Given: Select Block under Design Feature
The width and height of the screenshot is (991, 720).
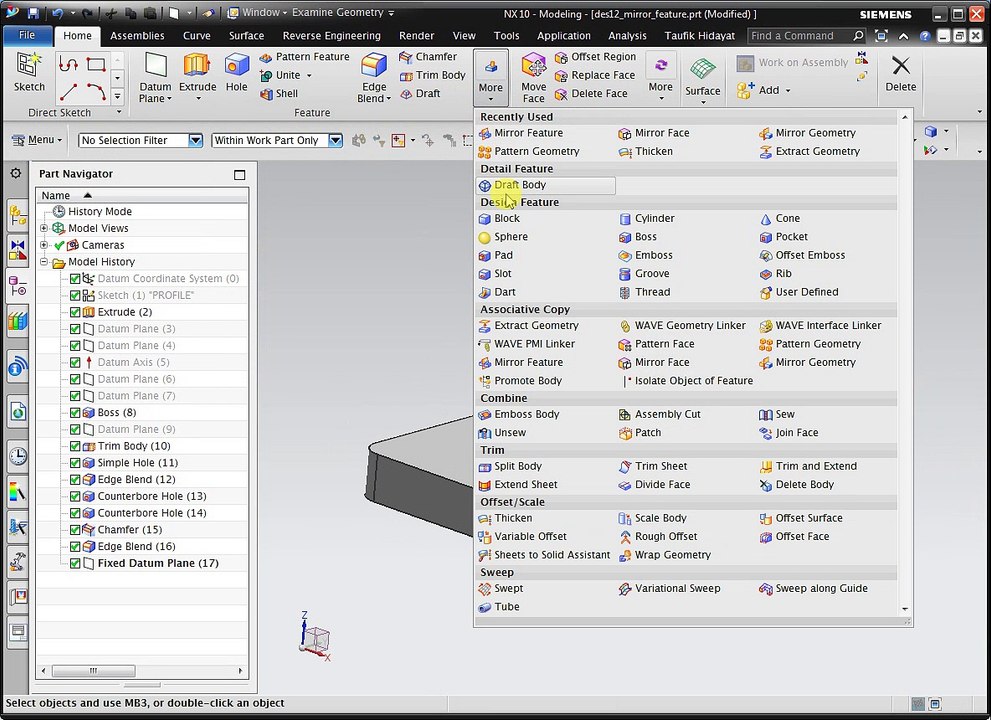Looking at the screenshot, I should pyautogui.click(x=499, y=219).
